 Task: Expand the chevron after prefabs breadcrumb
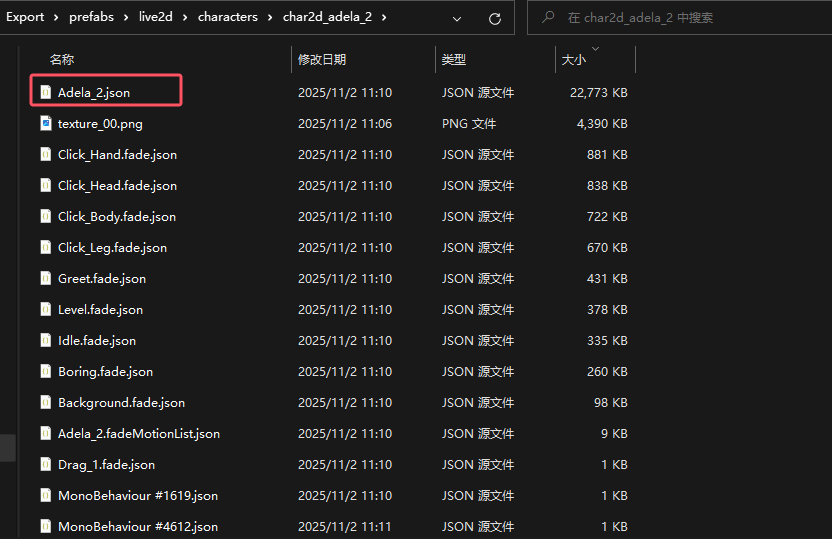(x=126, y=18)
